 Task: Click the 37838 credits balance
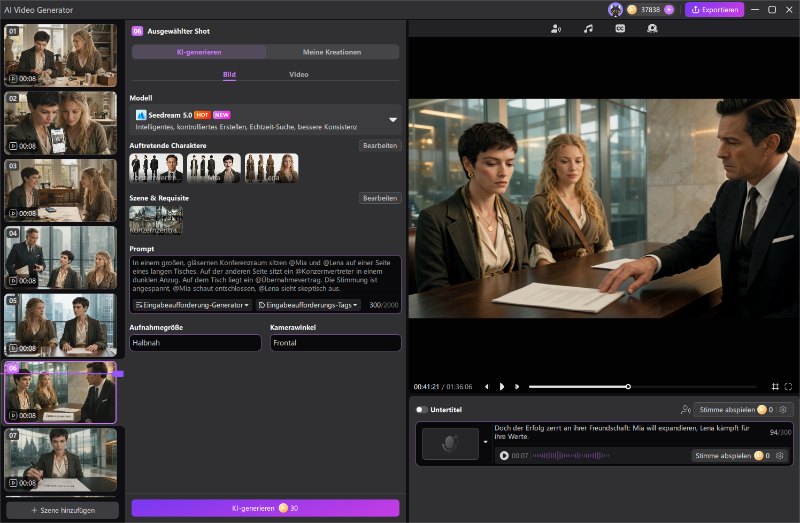click(651, 10)
